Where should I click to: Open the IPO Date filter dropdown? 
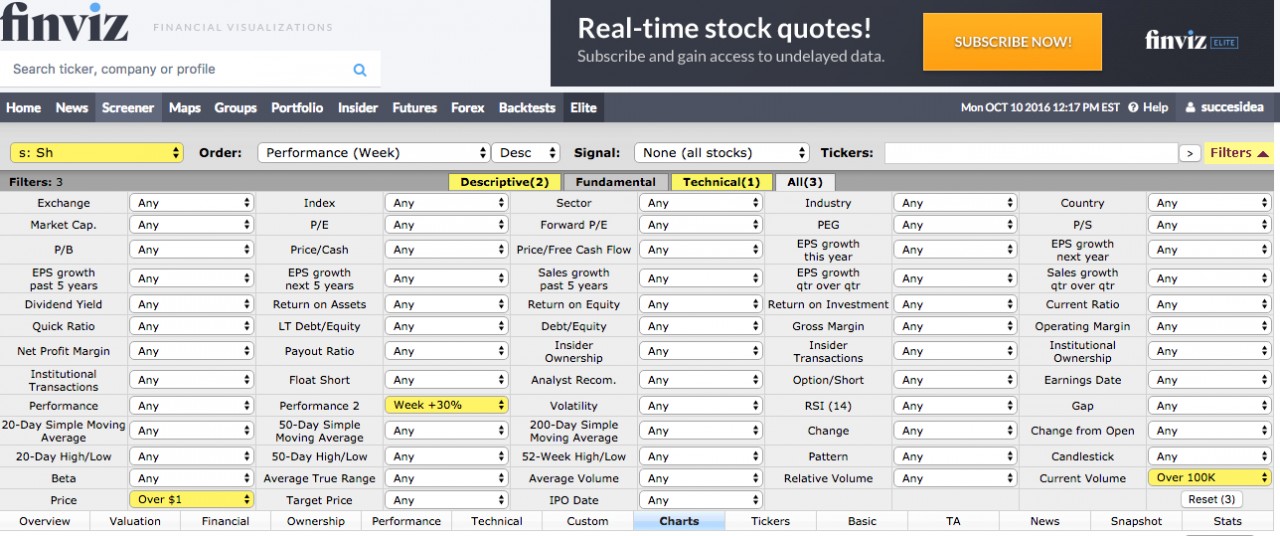click(x=701, y=500)
